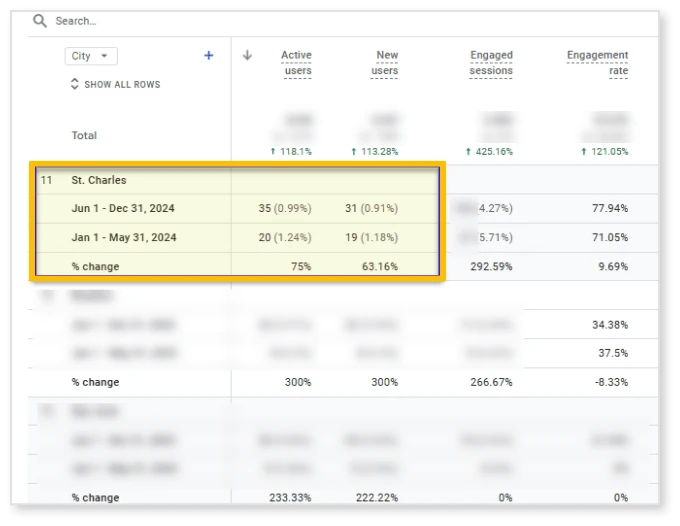The width and height of the screenshot is (680, 526).
Task: Select the Jun 1 - Dec 31, 2024 date range
Action: coord(123,208)
